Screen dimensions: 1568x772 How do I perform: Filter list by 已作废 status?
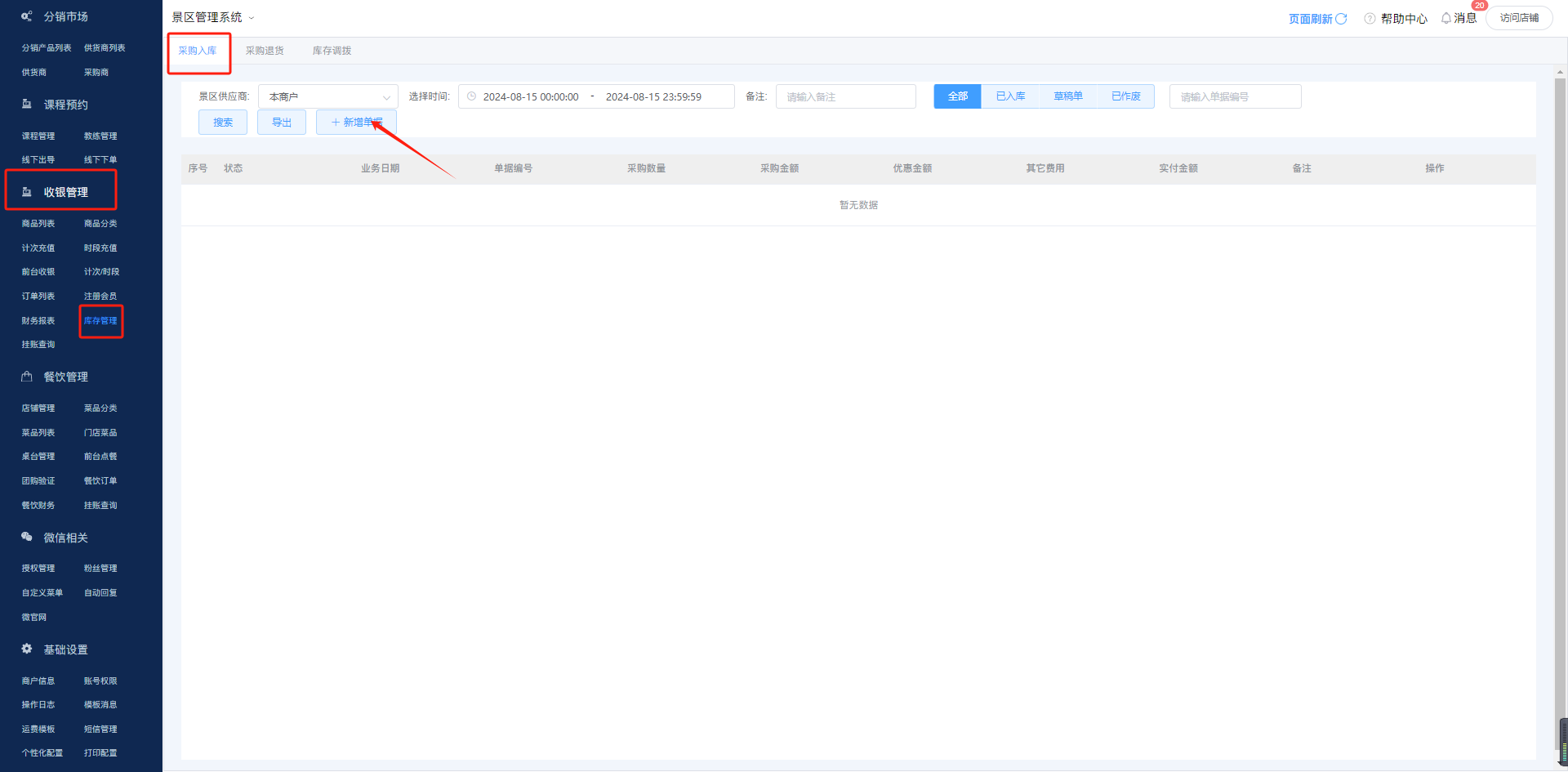[1125, 96]
